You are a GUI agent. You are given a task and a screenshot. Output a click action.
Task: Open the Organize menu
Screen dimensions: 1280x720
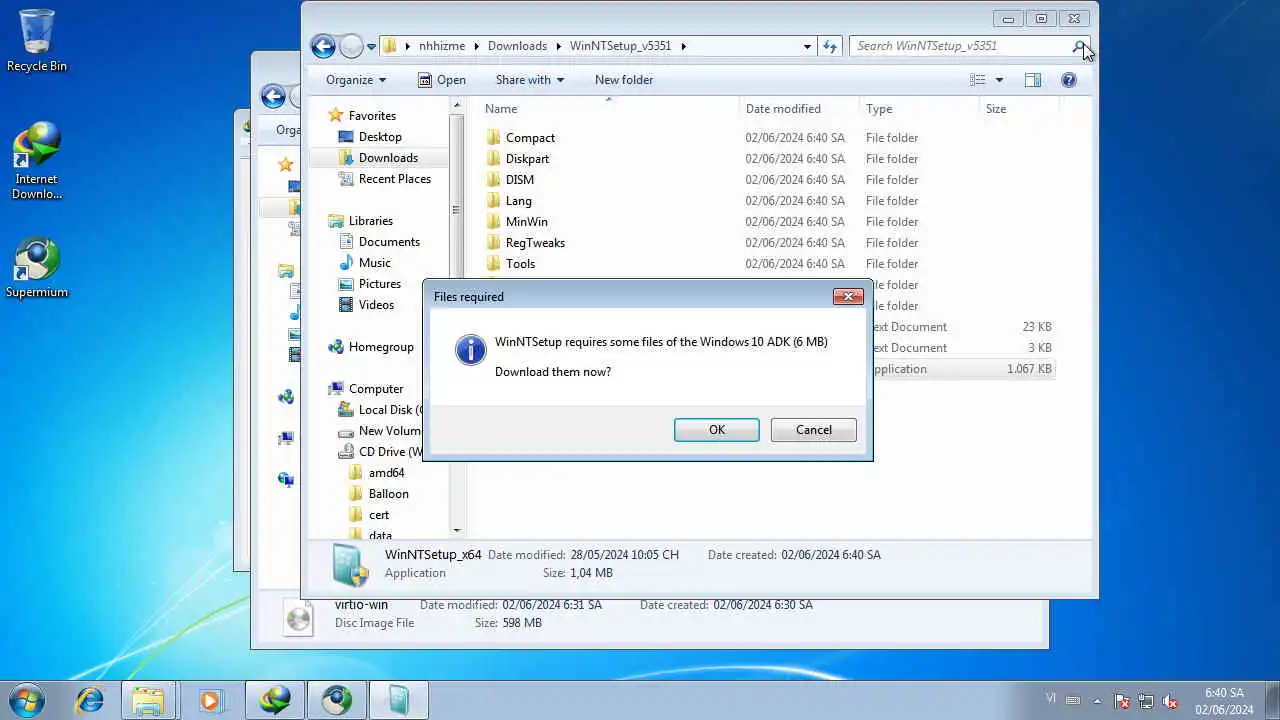355,80
